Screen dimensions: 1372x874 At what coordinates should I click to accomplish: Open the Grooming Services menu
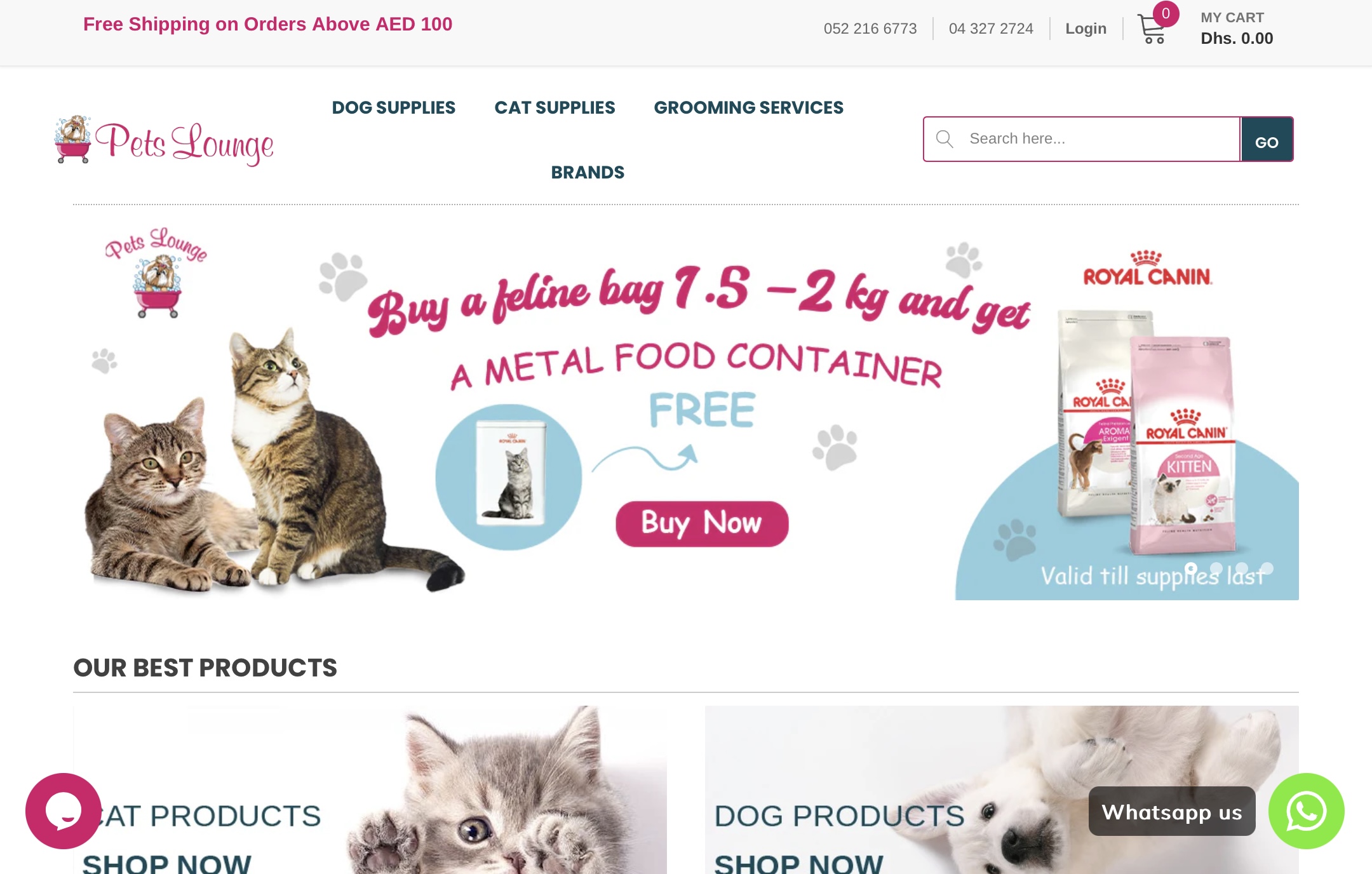coord(748,108)
